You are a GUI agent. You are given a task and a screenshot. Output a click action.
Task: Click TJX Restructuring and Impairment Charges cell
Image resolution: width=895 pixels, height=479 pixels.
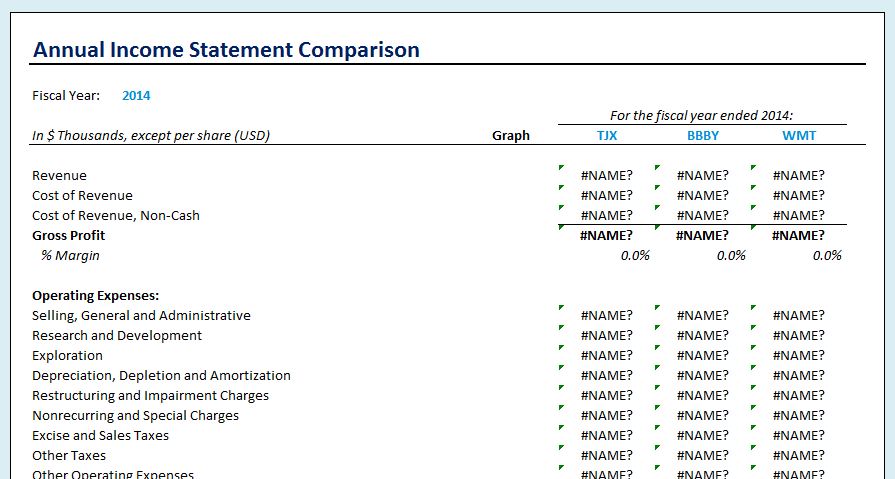[x=607, y=395]
